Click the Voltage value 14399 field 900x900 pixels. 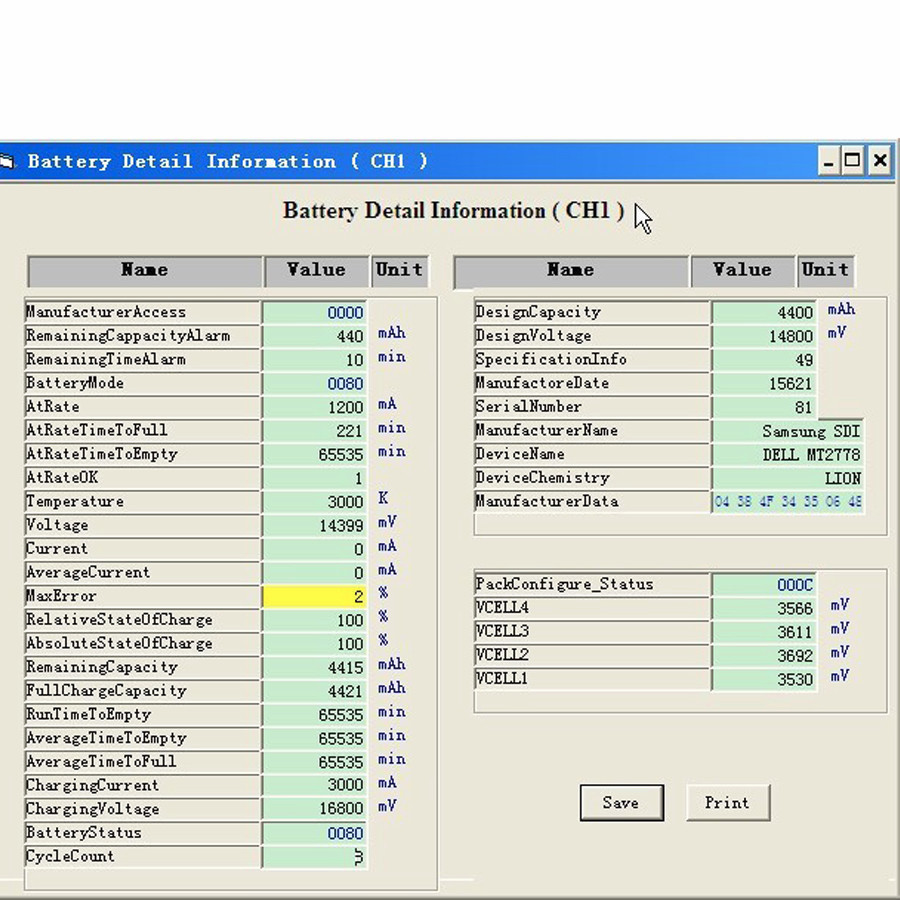[315, 525]
